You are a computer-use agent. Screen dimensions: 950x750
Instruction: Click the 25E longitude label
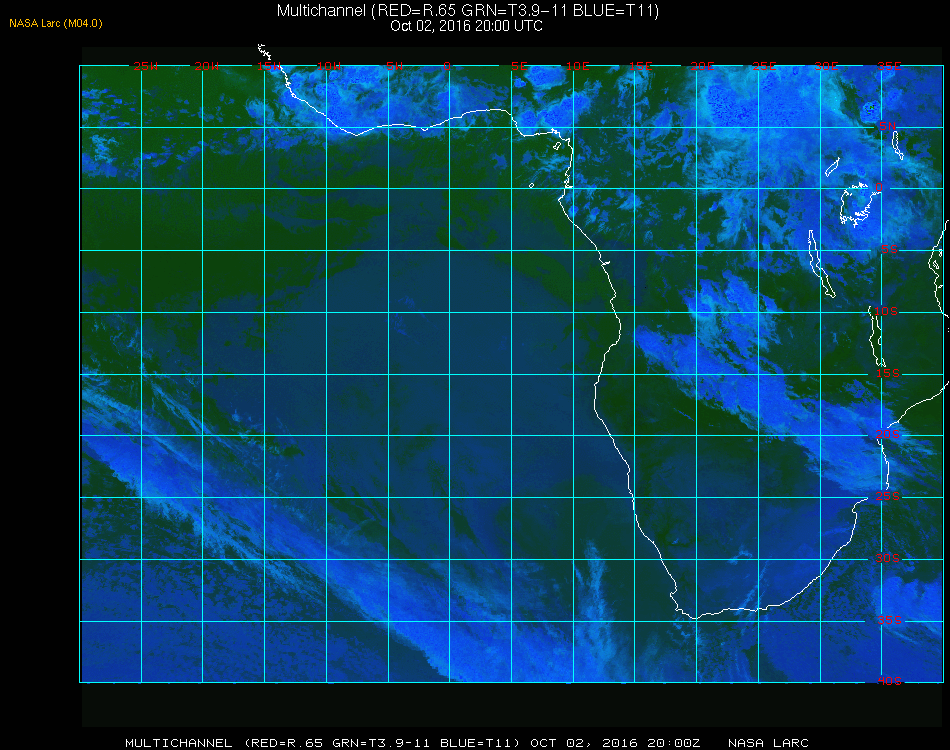764,66
